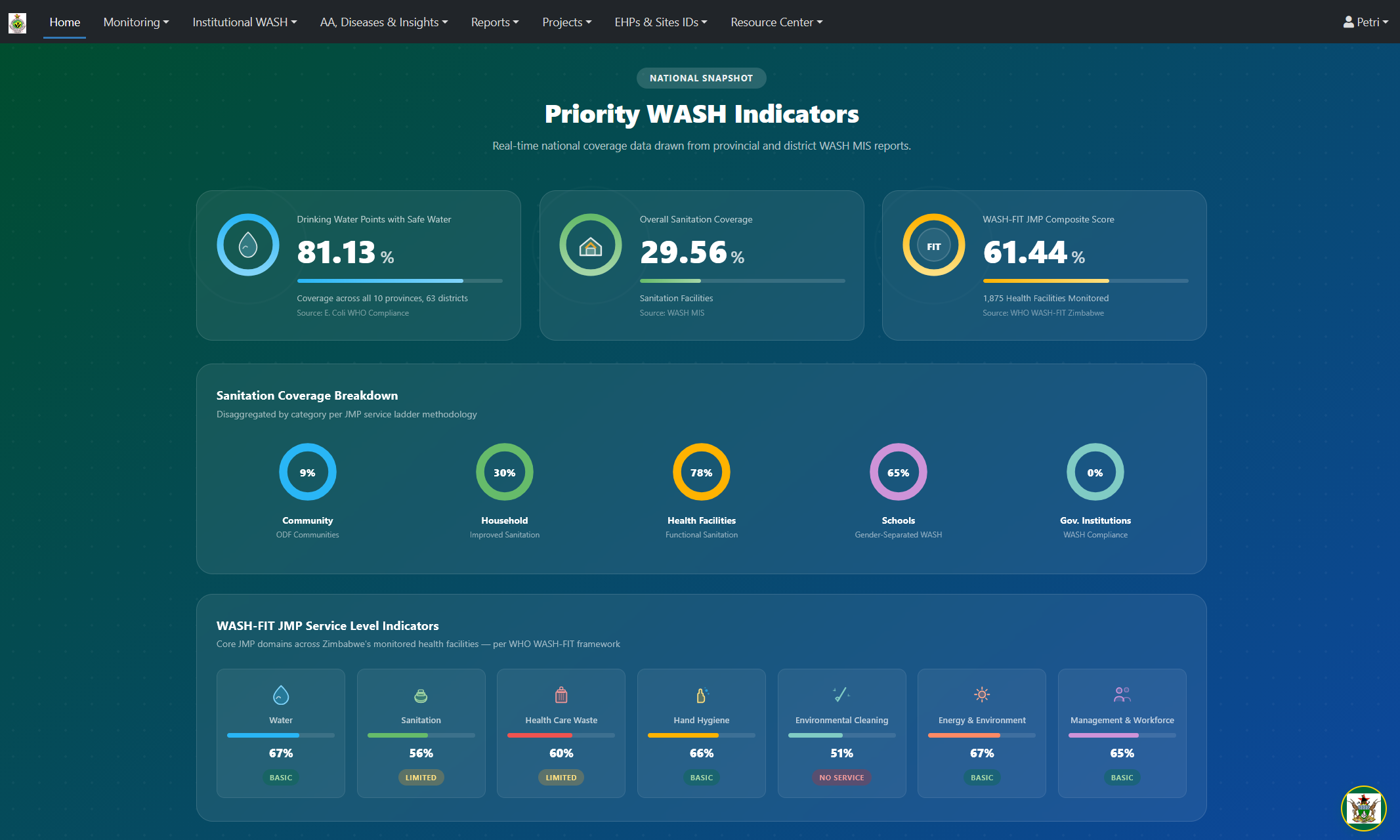
Task: Click the Environmental Cleaning broom icon
Action: click(841, 694)
